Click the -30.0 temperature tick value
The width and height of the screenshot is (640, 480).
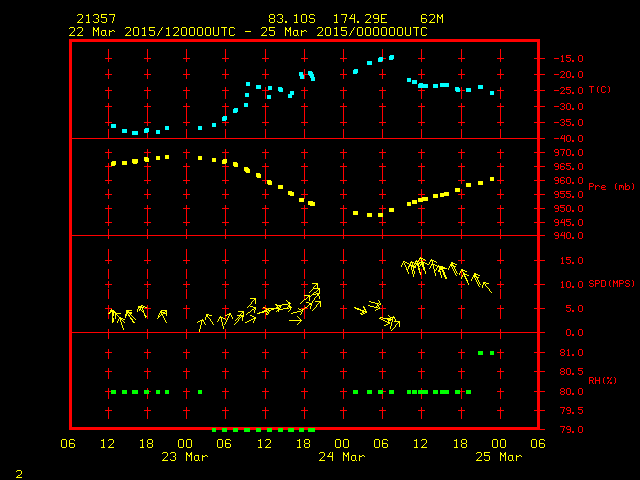(x=569, y=107)
